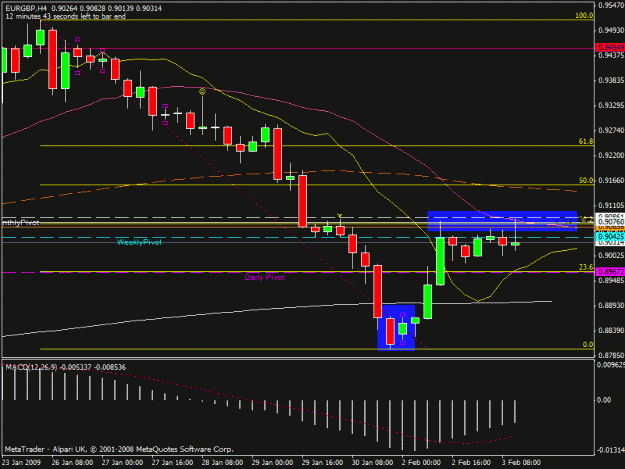
Task: Click the 29 Jan 16:00 time label
Action: [322, 463]
